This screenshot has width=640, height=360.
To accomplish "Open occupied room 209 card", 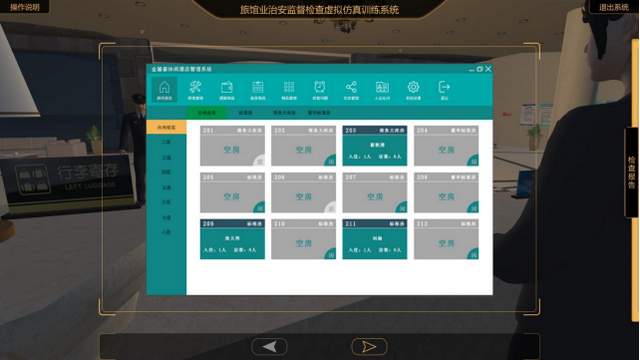I will point(232,239).
